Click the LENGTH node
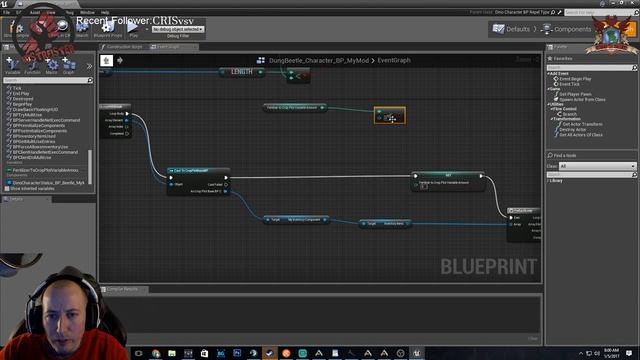 click(242, 72)
